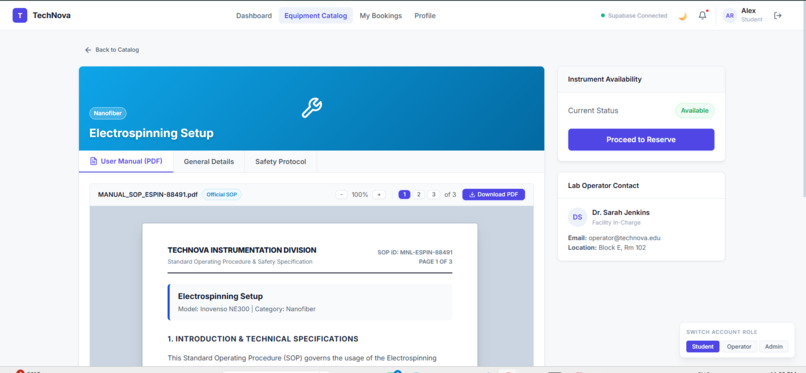Click the Electrospinning Setup banner title

point(151,133)
